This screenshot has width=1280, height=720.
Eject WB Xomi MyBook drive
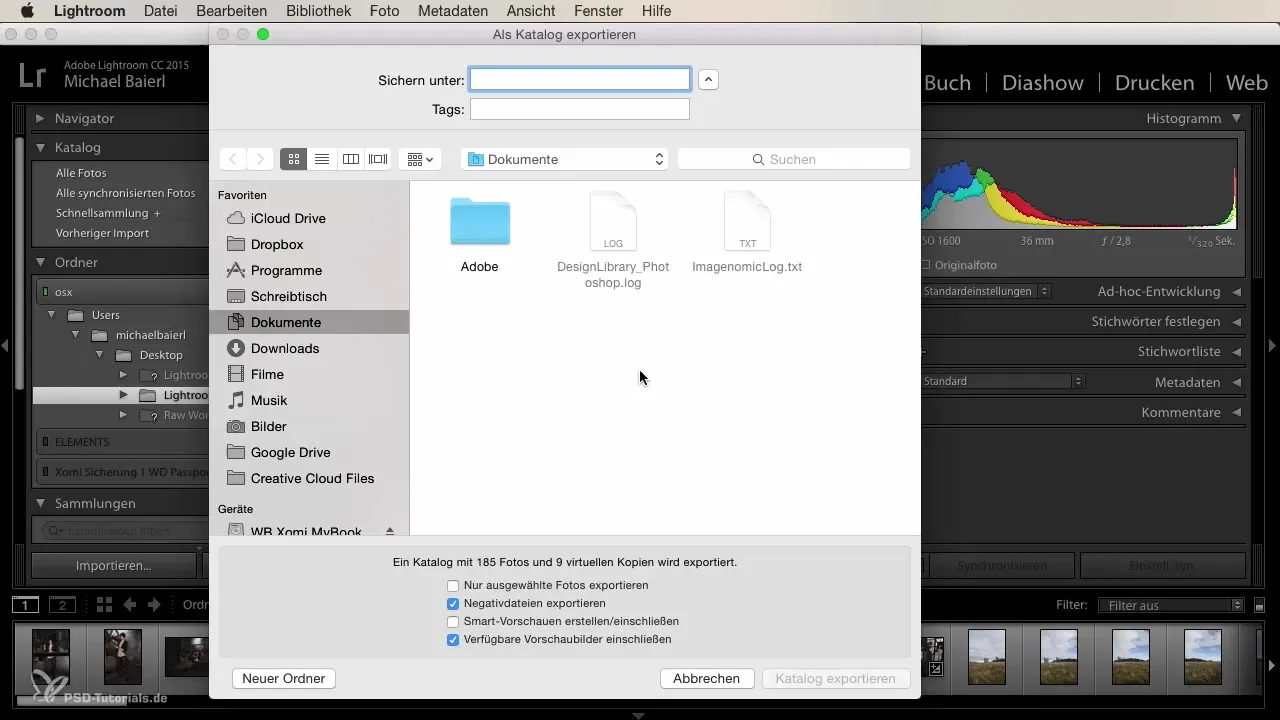tap(390, 531)
